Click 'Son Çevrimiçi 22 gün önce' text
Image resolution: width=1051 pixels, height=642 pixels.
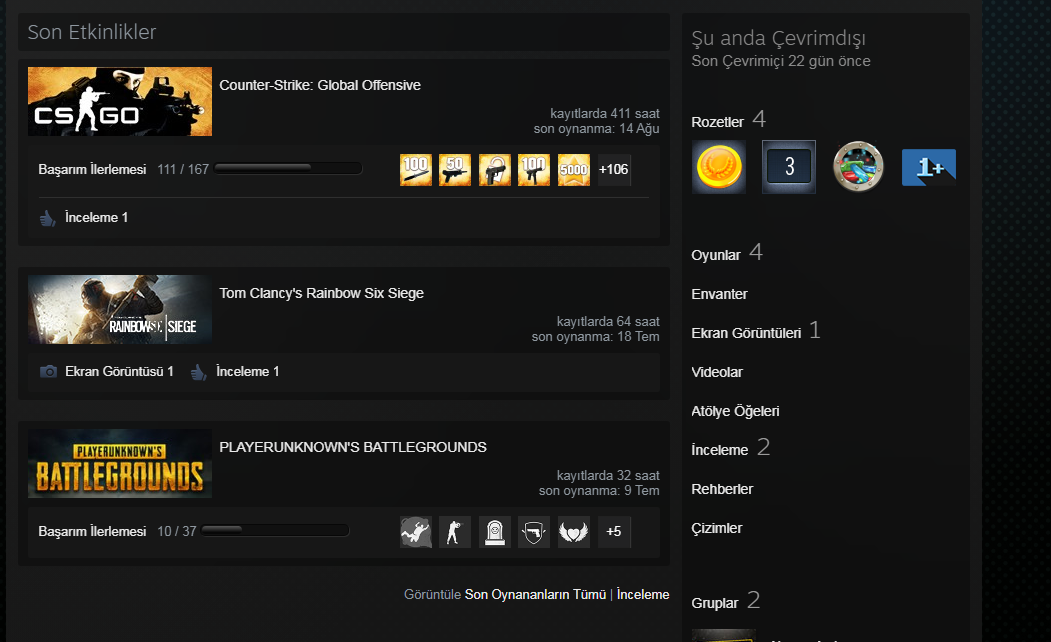(781, 61)
